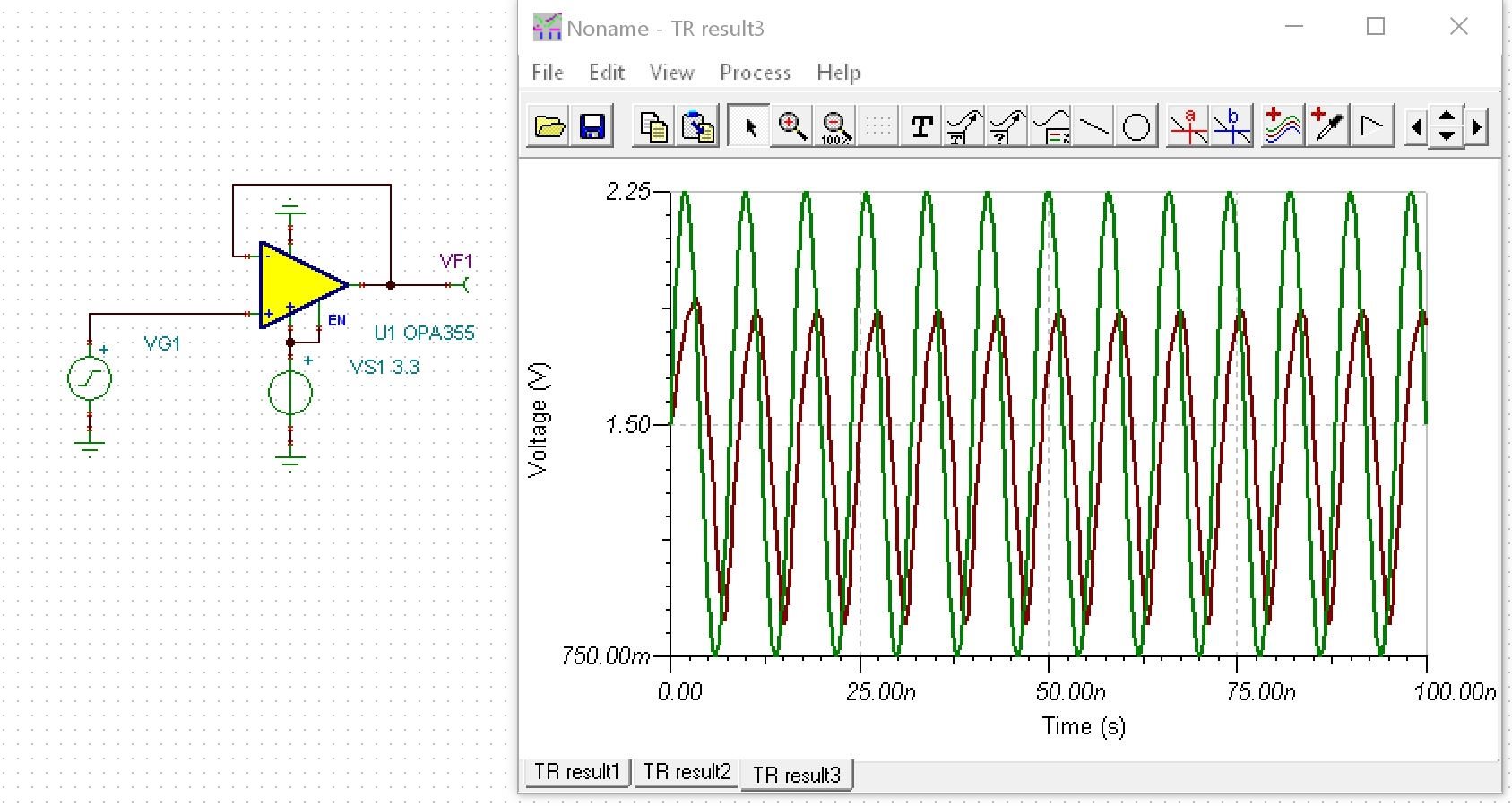Select the Text tool (T icon)

click(x=921, y=127)
